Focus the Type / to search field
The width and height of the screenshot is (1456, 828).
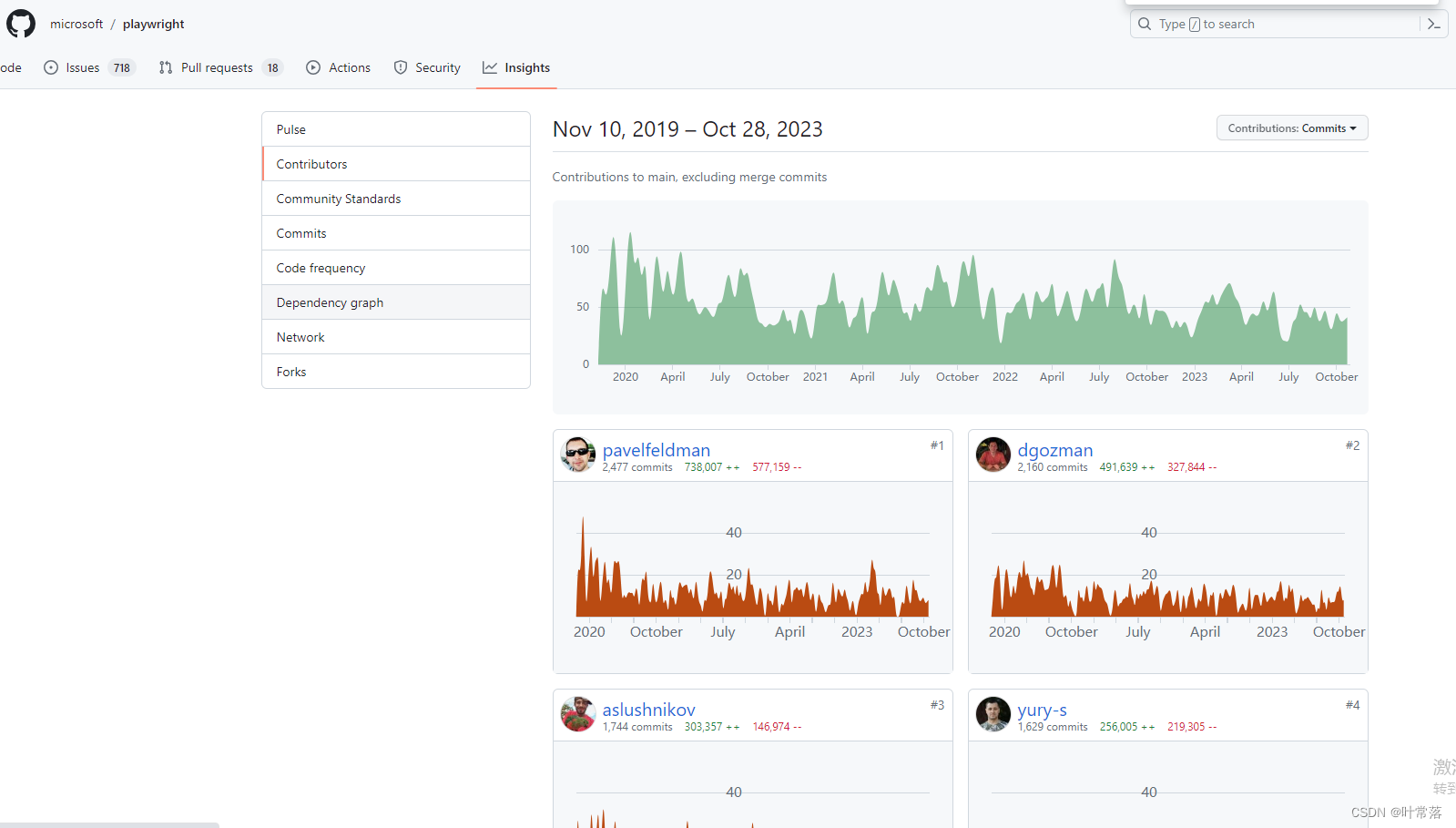click(1288, 24)
